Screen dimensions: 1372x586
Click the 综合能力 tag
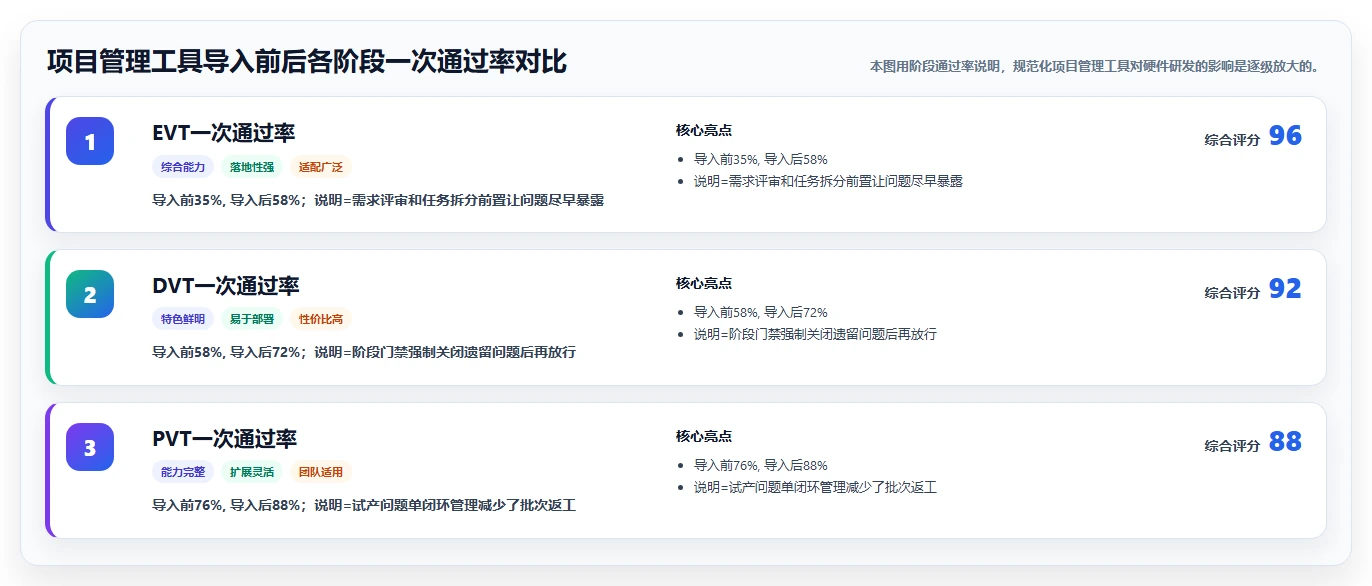(183, 167)
